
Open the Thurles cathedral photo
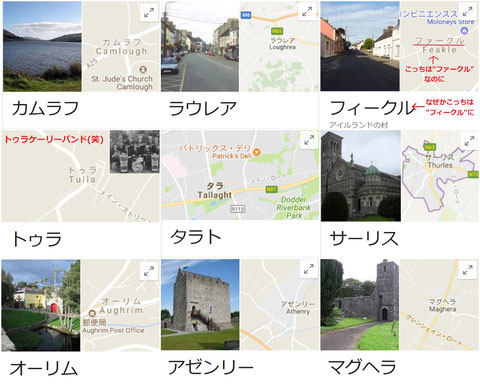[361, 176]
